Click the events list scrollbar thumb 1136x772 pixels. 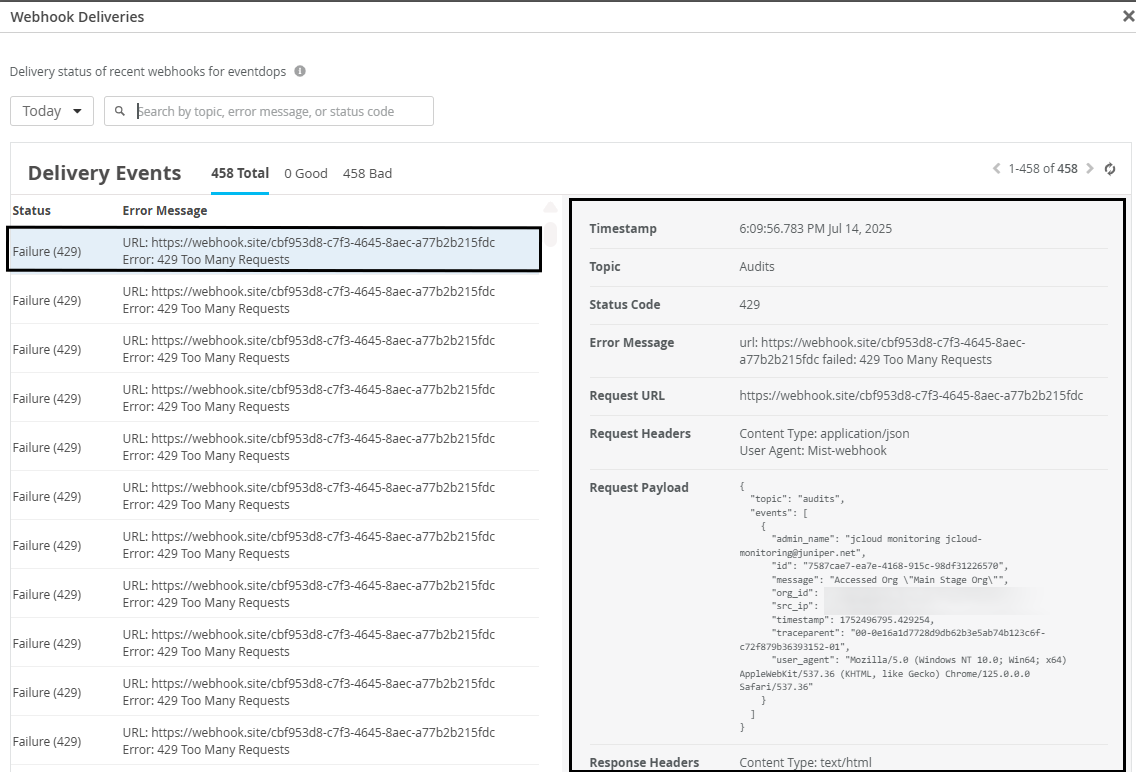point(550,238)
